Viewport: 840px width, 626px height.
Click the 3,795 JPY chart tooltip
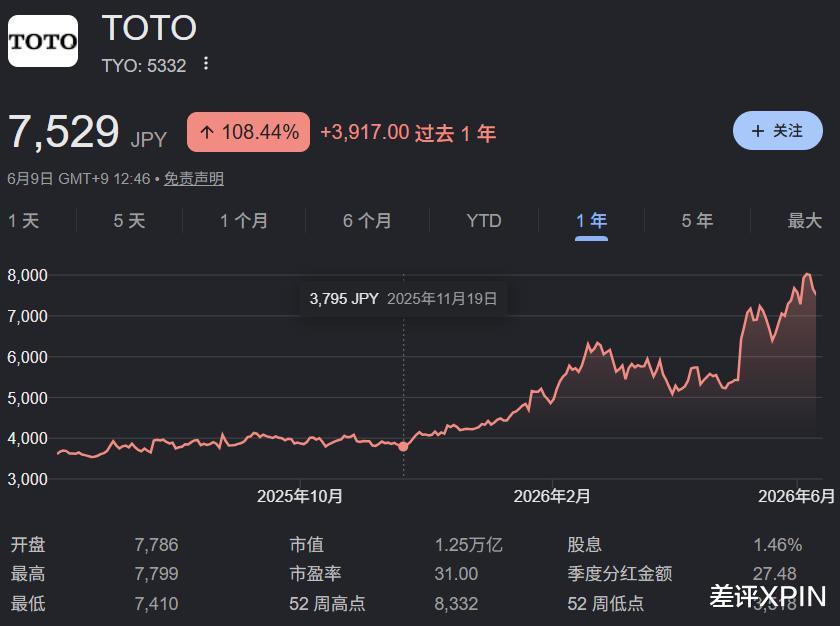coord(403,298)
